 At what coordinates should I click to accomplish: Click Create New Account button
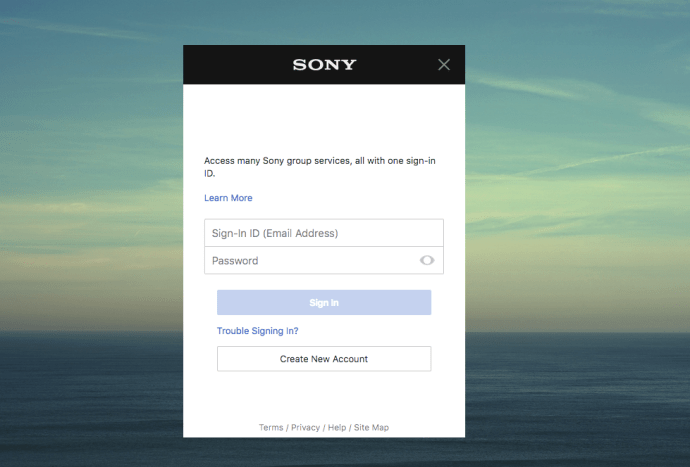pos(324,359)
